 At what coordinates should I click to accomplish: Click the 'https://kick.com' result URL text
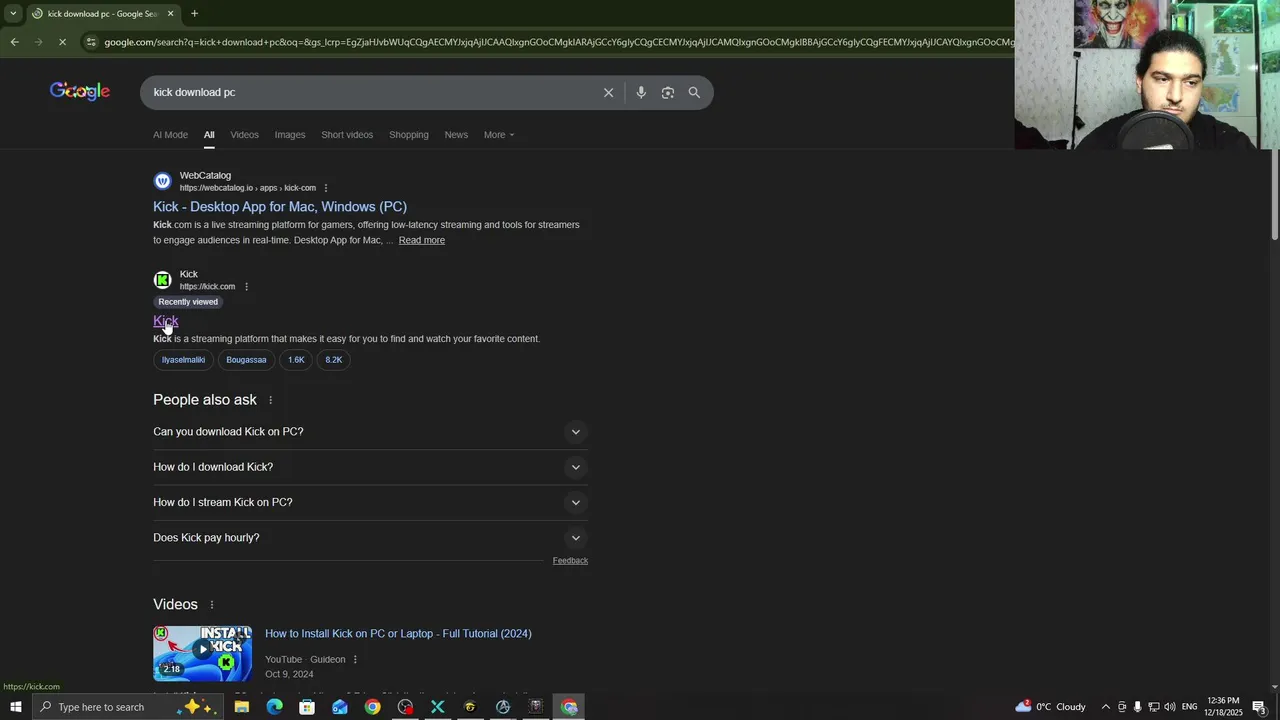tap(207, 287)
